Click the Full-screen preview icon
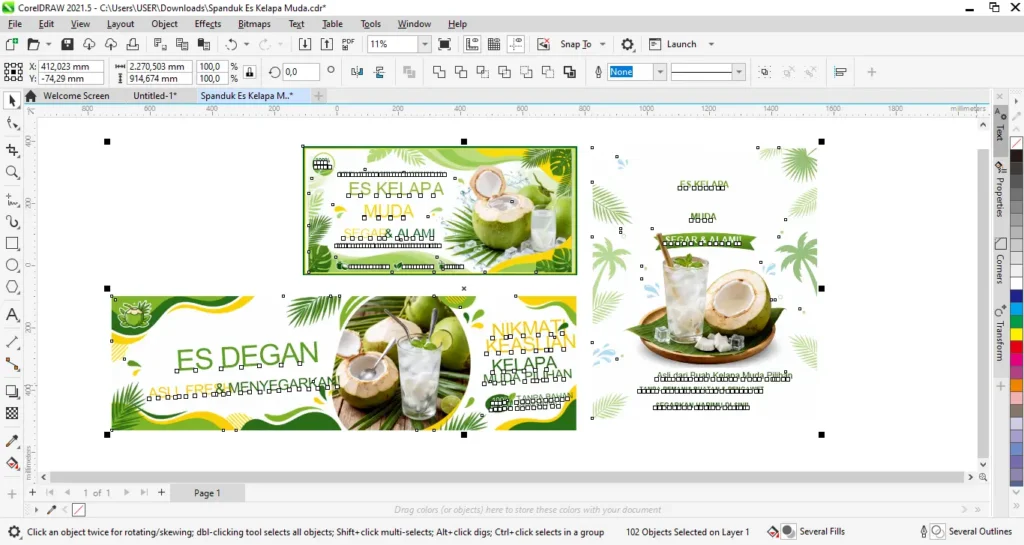This screenshot has width=1024, height=545. [444, 44]
